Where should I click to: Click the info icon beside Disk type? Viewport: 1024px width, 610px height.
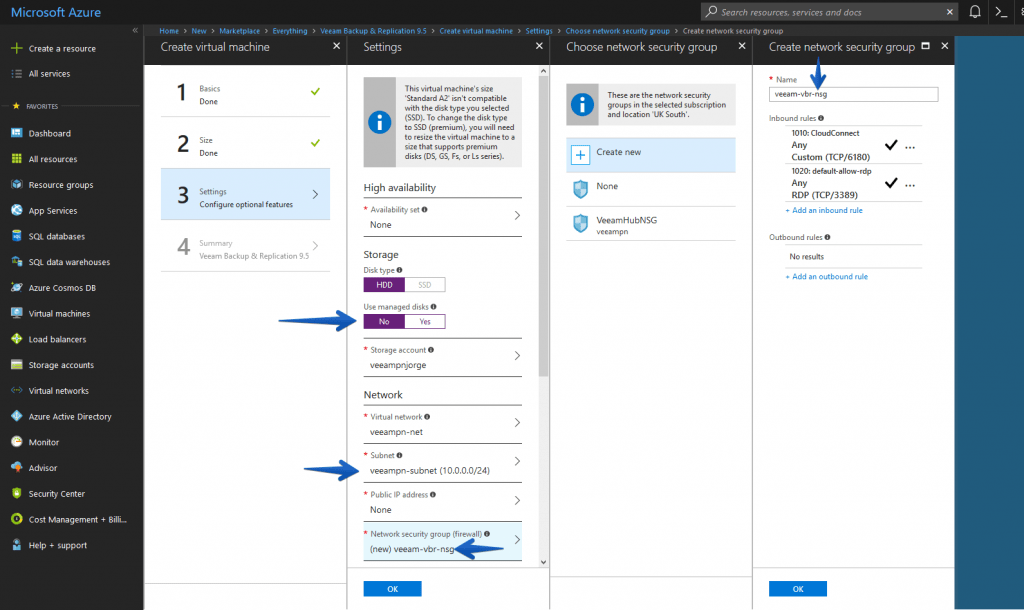coord(399,270)
